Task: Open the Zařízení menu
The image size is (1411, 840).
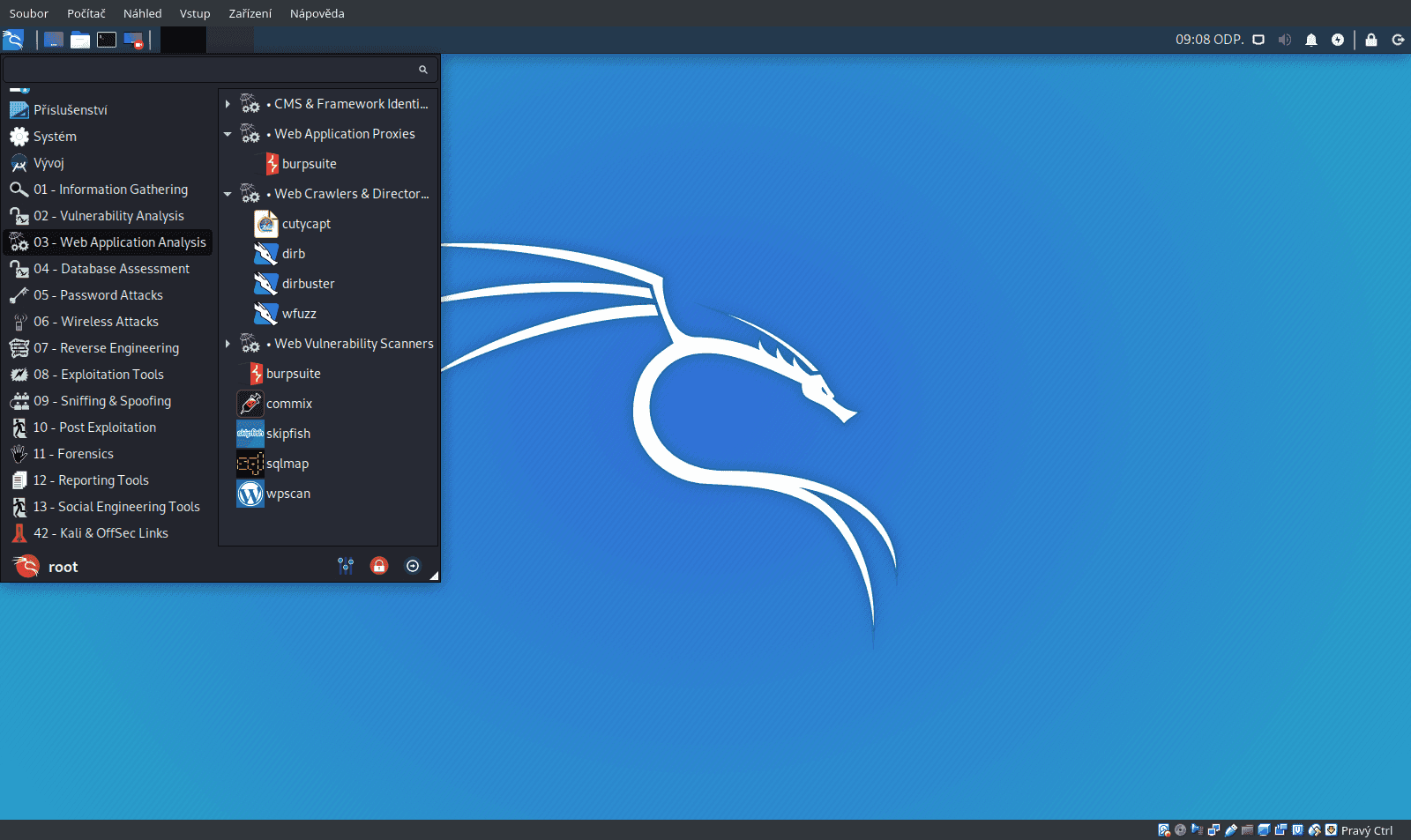Action: point(250,13)
